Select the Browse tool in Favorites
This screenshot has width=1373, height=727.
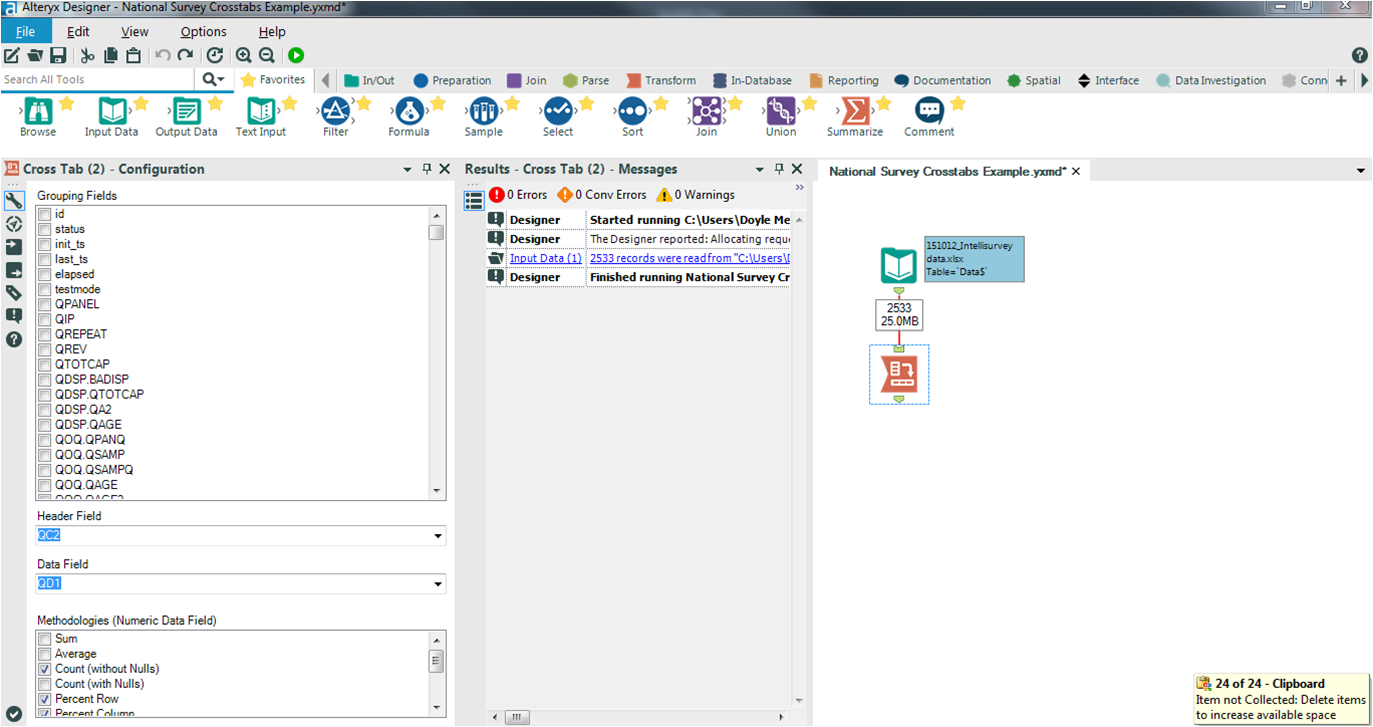click(38, 117)
